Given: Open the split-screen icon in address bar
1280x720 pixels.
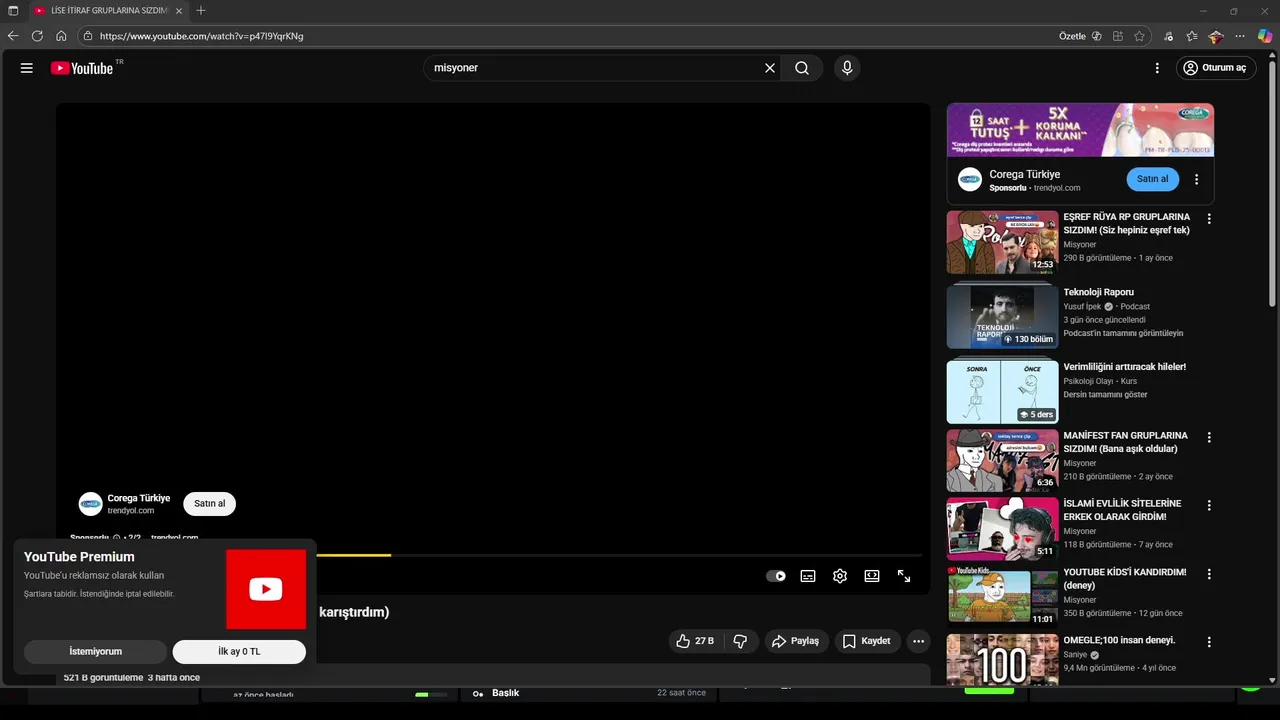Looking at the screenshot, I should point(1118,36).
